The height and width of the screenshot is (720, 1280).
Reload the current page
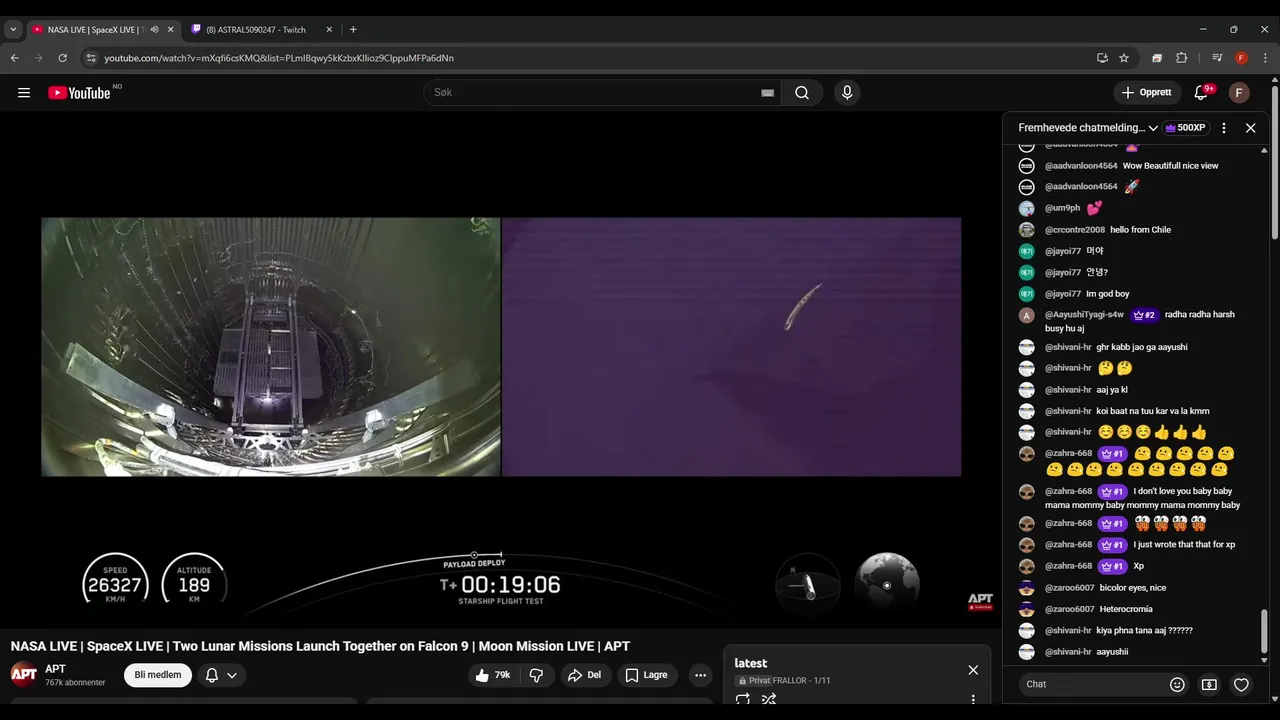[x=63, y=58]
